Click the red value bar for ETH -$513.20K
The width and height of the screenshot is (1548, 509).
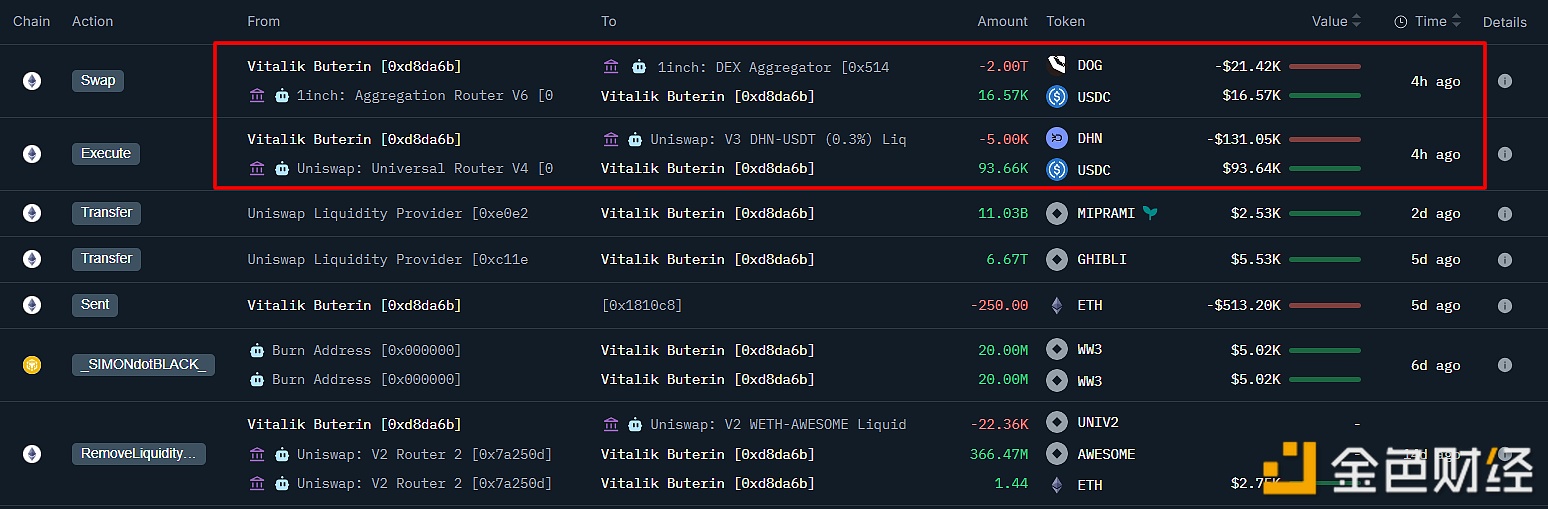coord(1324,305)
